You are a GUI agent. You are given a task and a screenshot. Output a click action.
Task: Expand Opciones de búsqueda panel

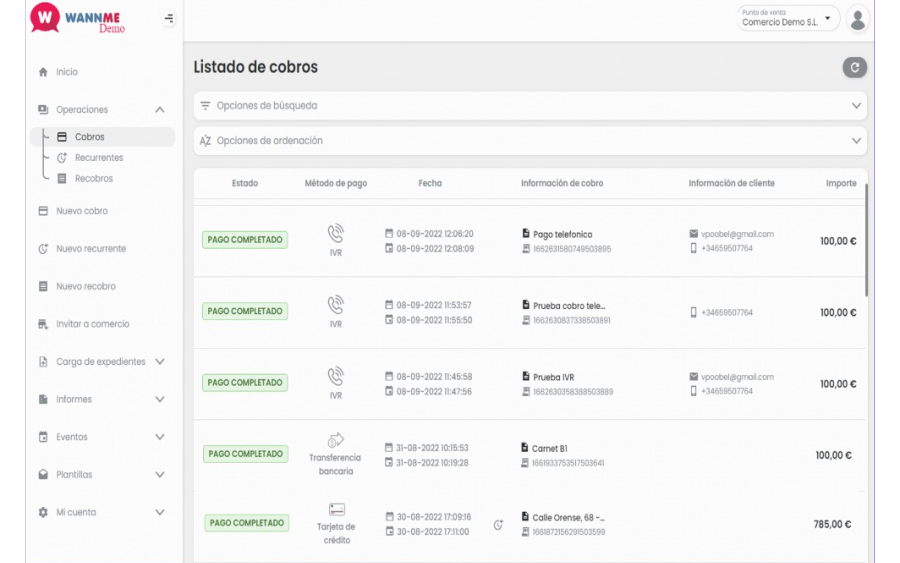(x=530, y=106)
